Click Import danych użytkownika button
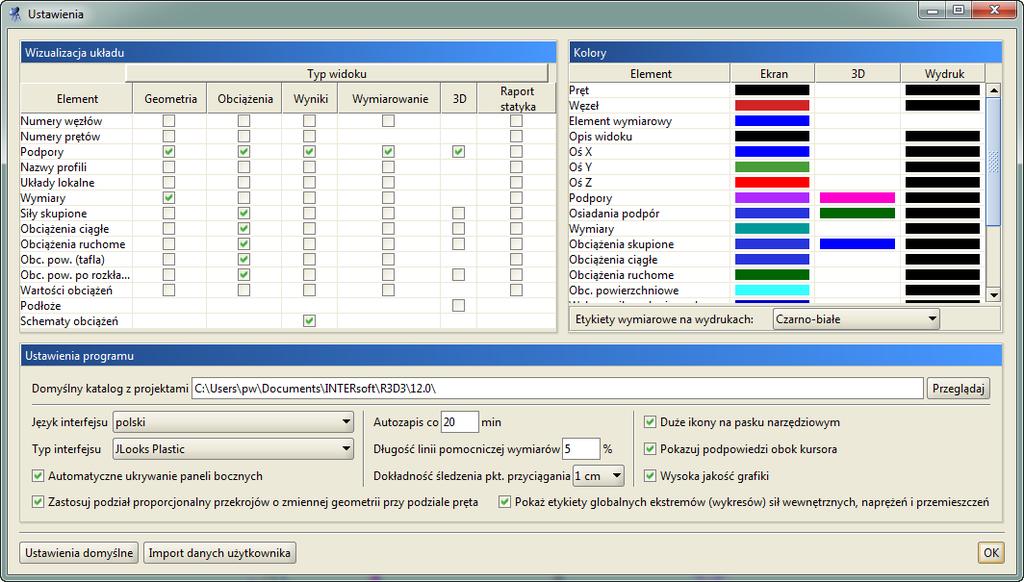The image size is (1024, 582). [219, 553]
